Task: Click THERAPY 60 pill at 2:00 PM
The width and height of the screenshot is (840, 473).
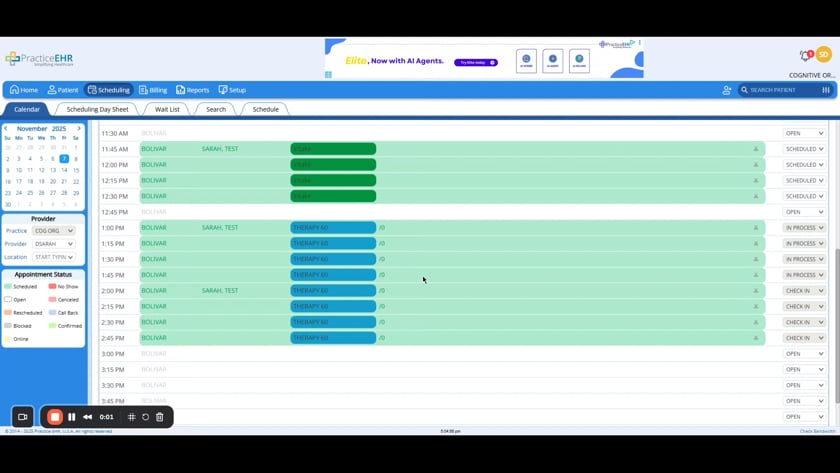Action: pos(333,291)
